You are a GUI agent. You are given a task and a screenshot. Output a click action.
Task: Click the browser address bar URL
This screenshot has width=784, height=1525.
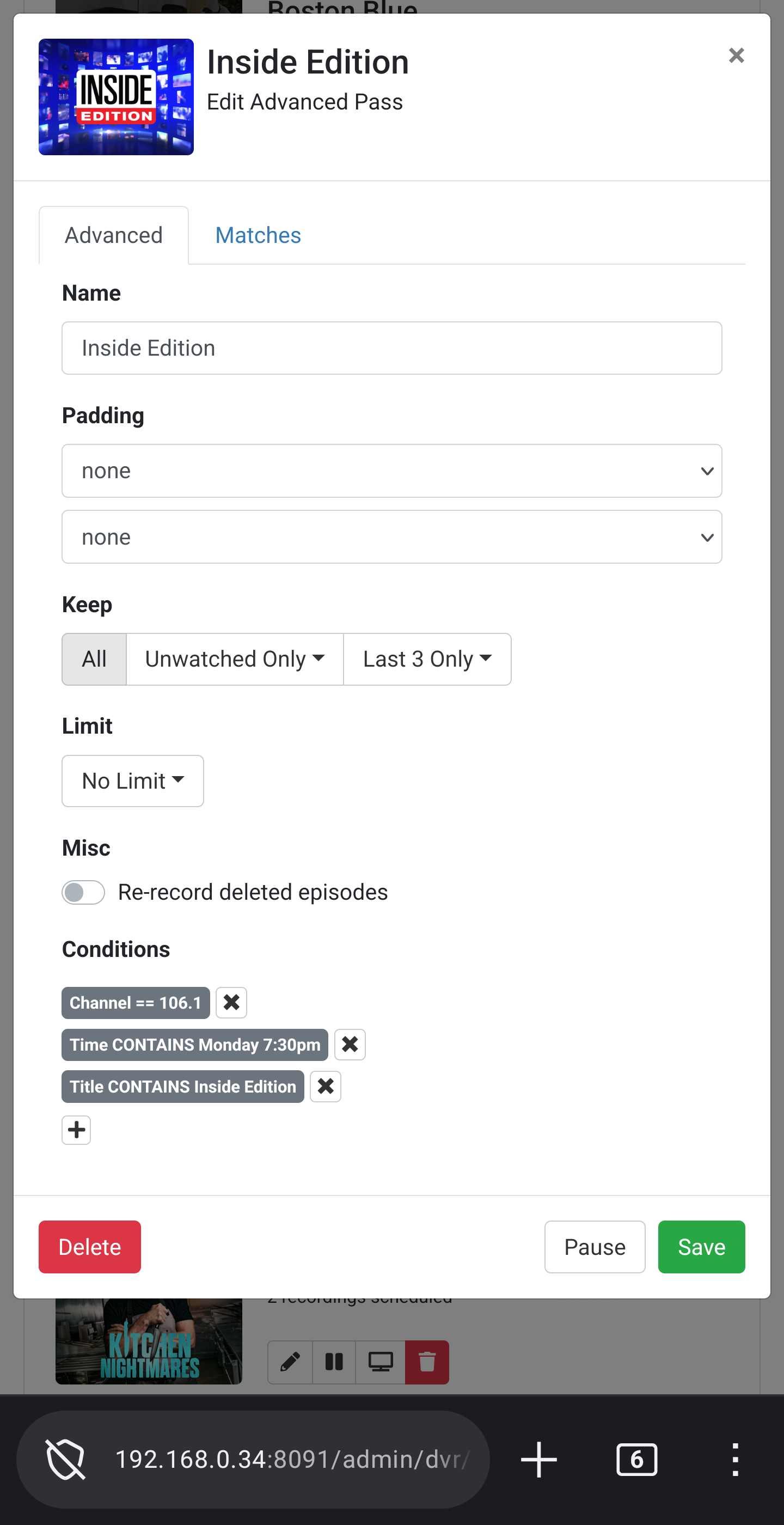[292, 1459]
